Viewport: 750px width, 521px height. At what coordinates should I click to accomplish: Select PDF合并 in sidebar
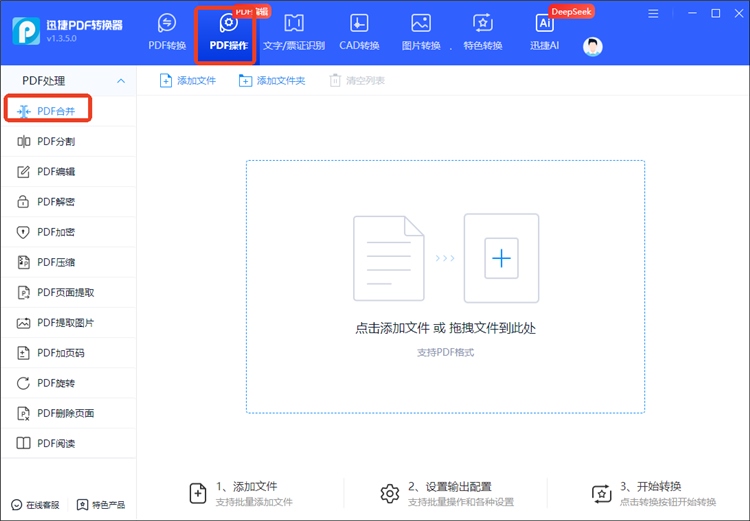(68, 111)
